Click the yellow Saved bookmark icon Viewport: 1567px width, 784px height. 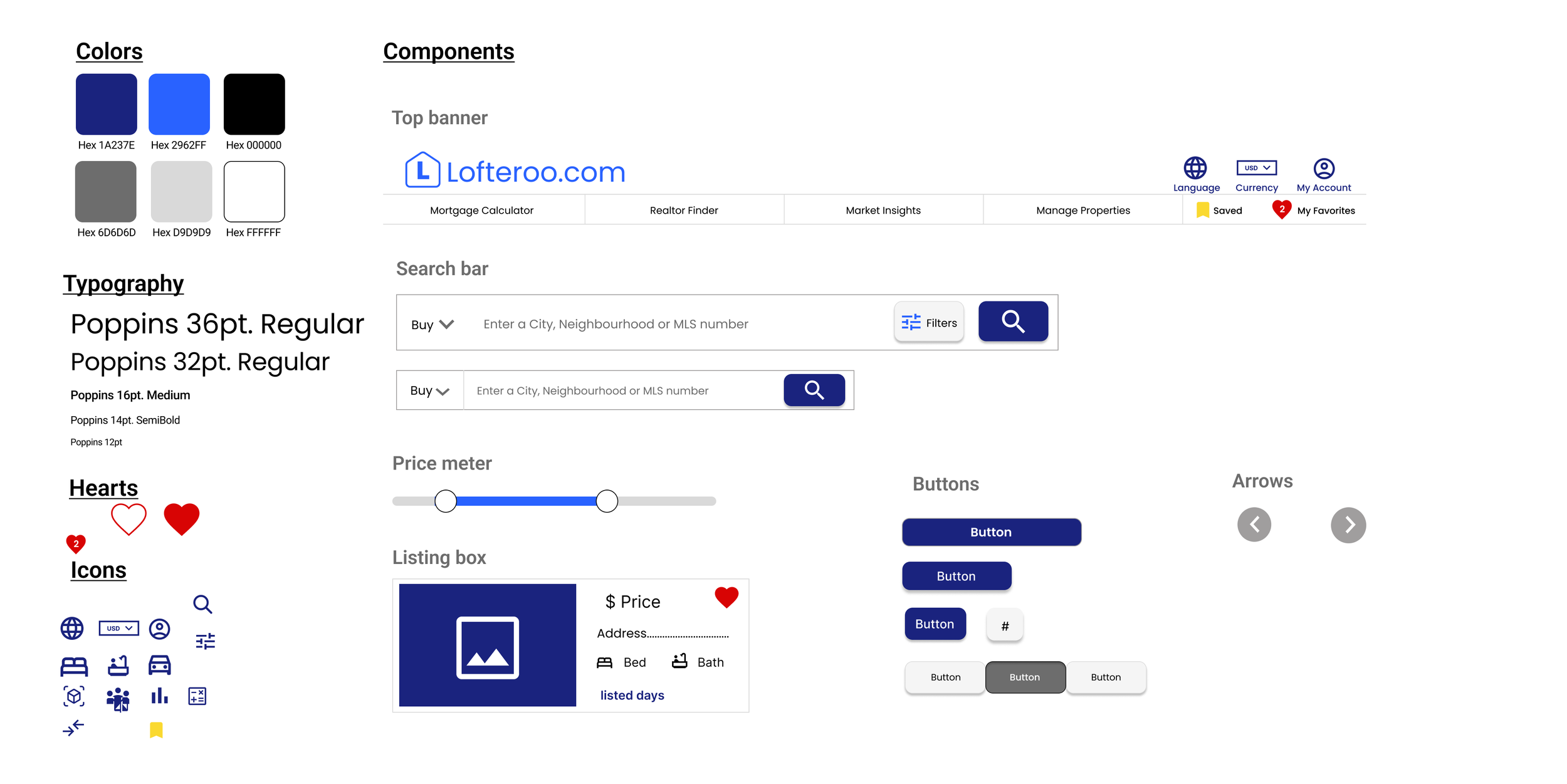pyautogui.click(x=1202, y=210)
